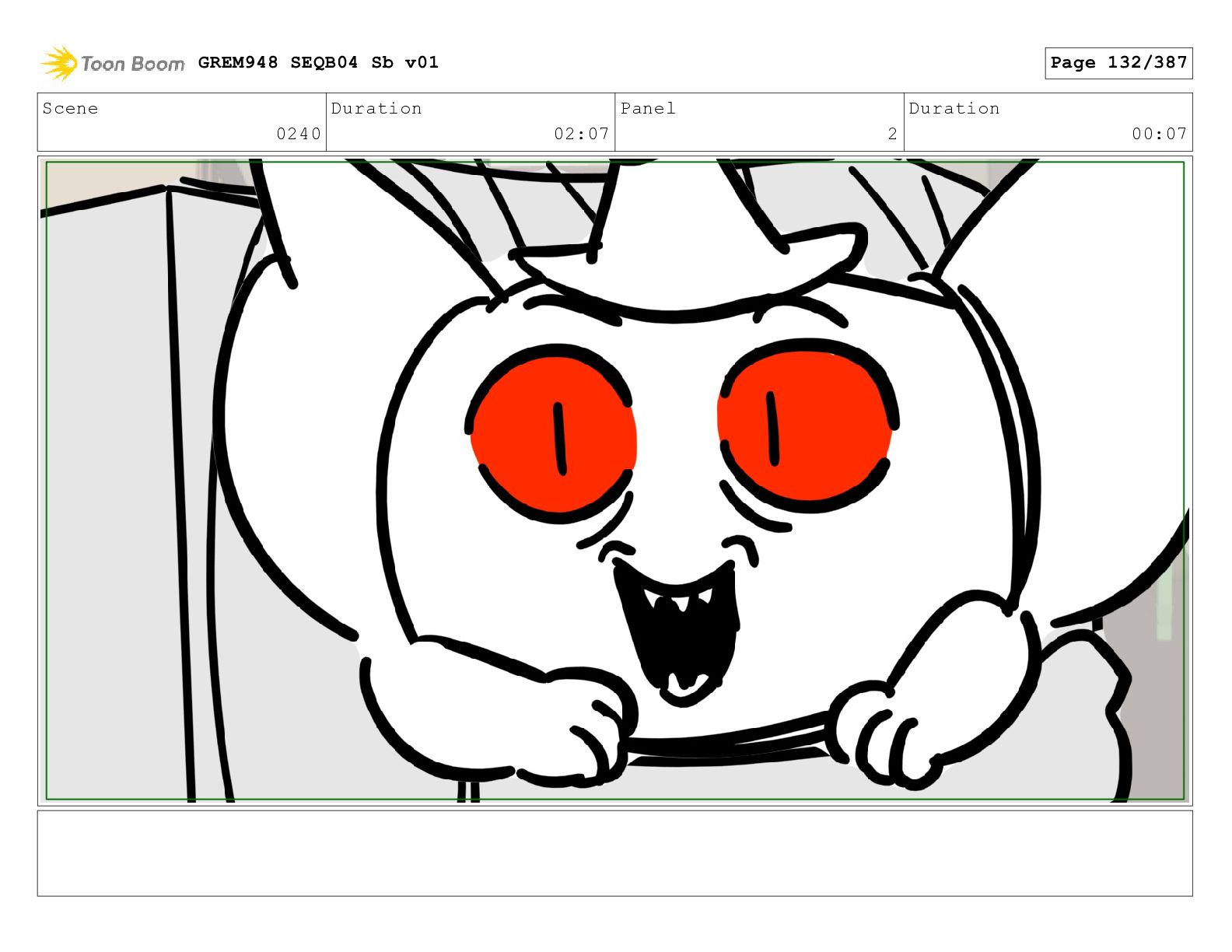
Task: Click the Toon Boom logo
Action: pos(113,63)
